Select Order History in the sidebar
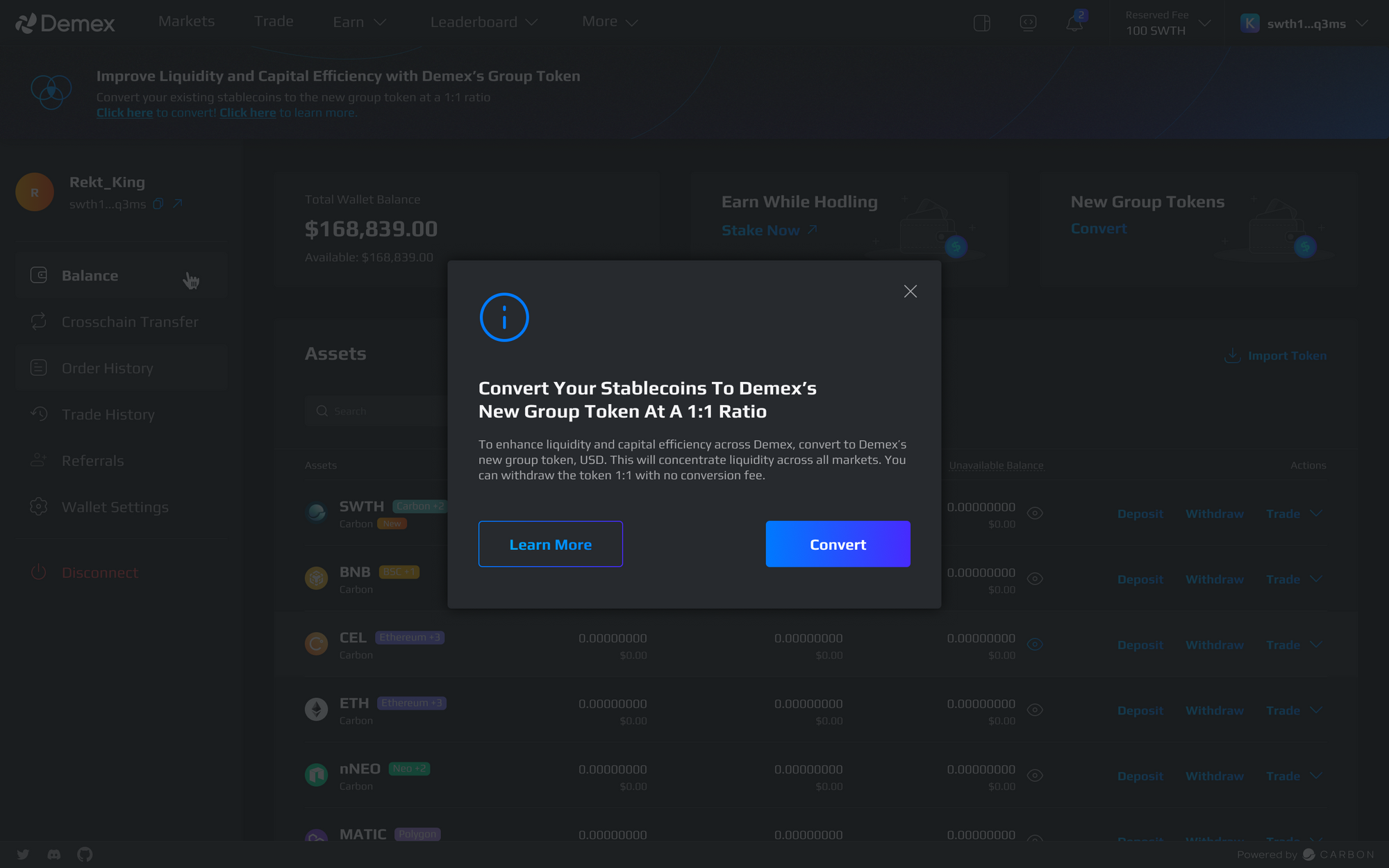This screenshot has height=868, width=1389. [122, 368]
